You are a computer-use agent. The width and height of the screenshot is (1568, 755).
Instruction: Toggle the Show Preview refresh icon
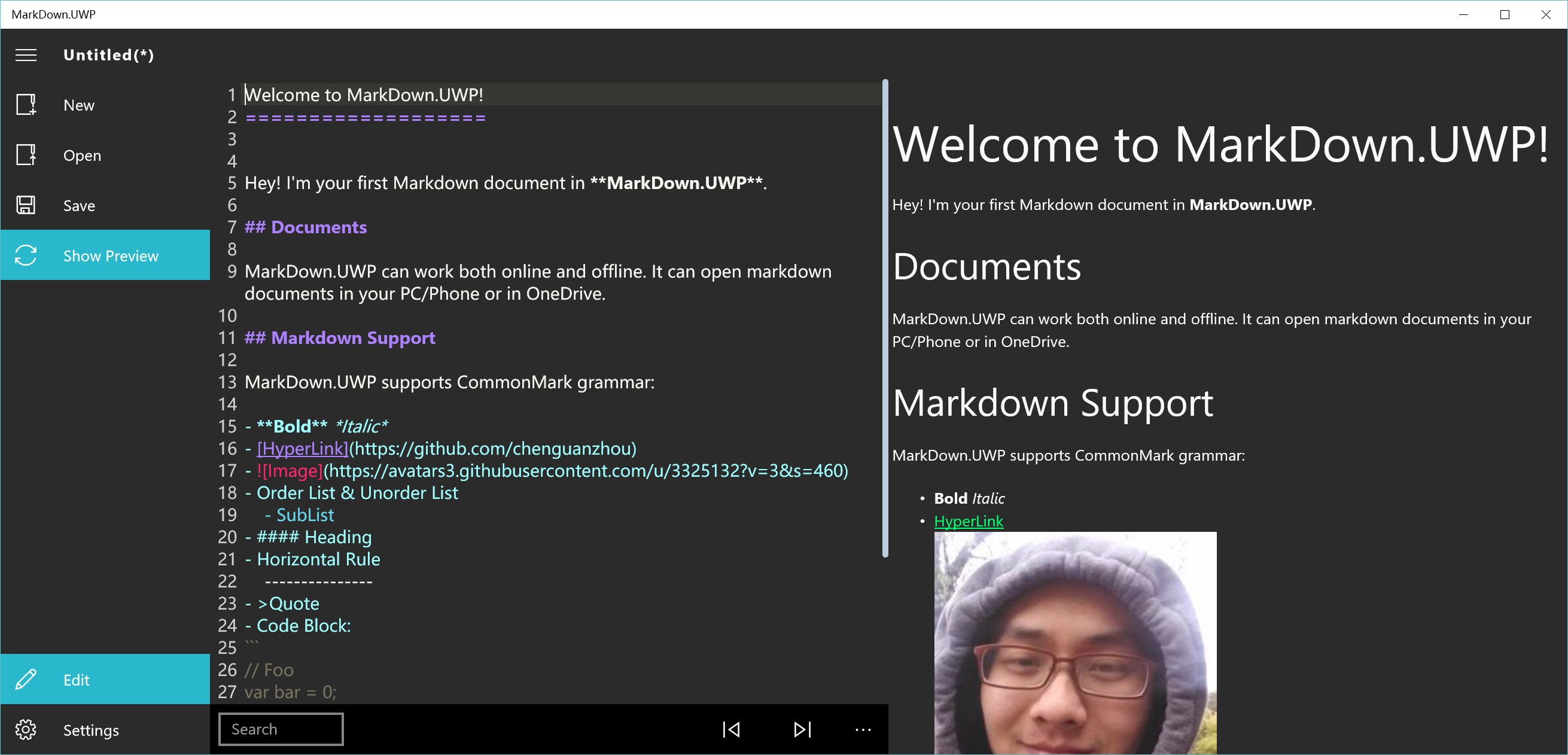(x=26, y=255)
